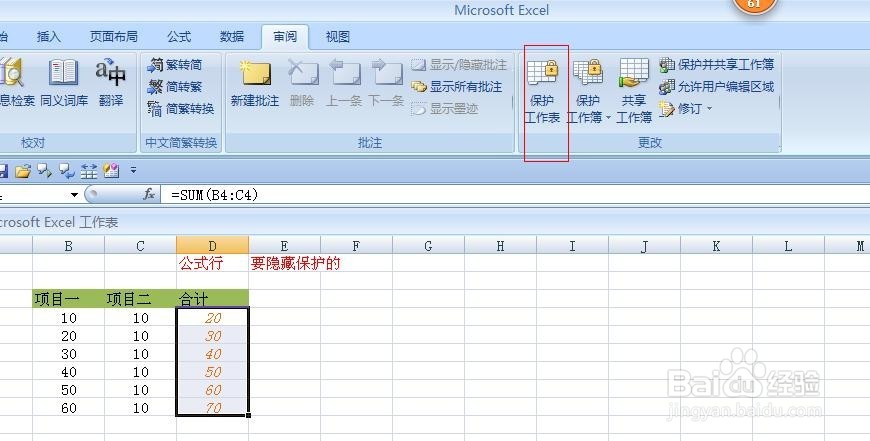Click the fx insert function button
The image size is (870, 441).
click(149, 194)
